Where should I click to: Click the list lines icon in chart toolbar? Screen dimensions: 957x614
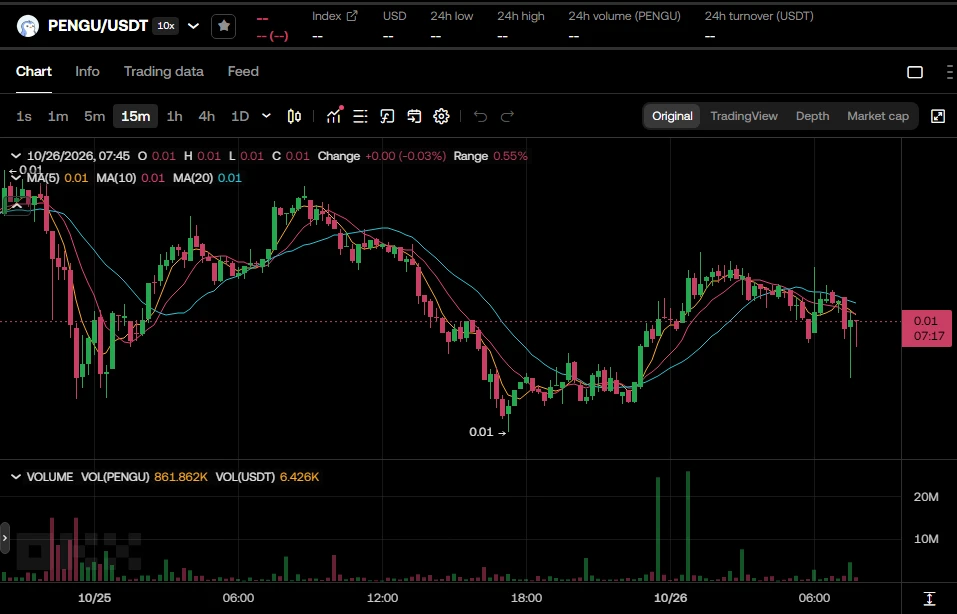360,116
